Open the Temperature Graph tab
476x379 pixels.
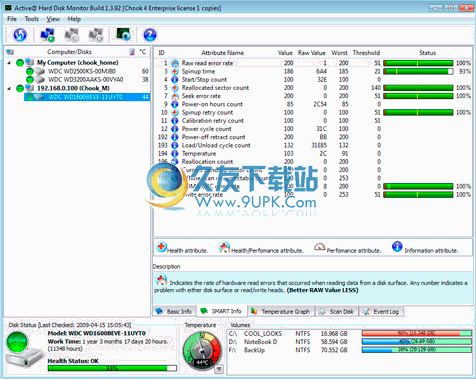(281, 311)
